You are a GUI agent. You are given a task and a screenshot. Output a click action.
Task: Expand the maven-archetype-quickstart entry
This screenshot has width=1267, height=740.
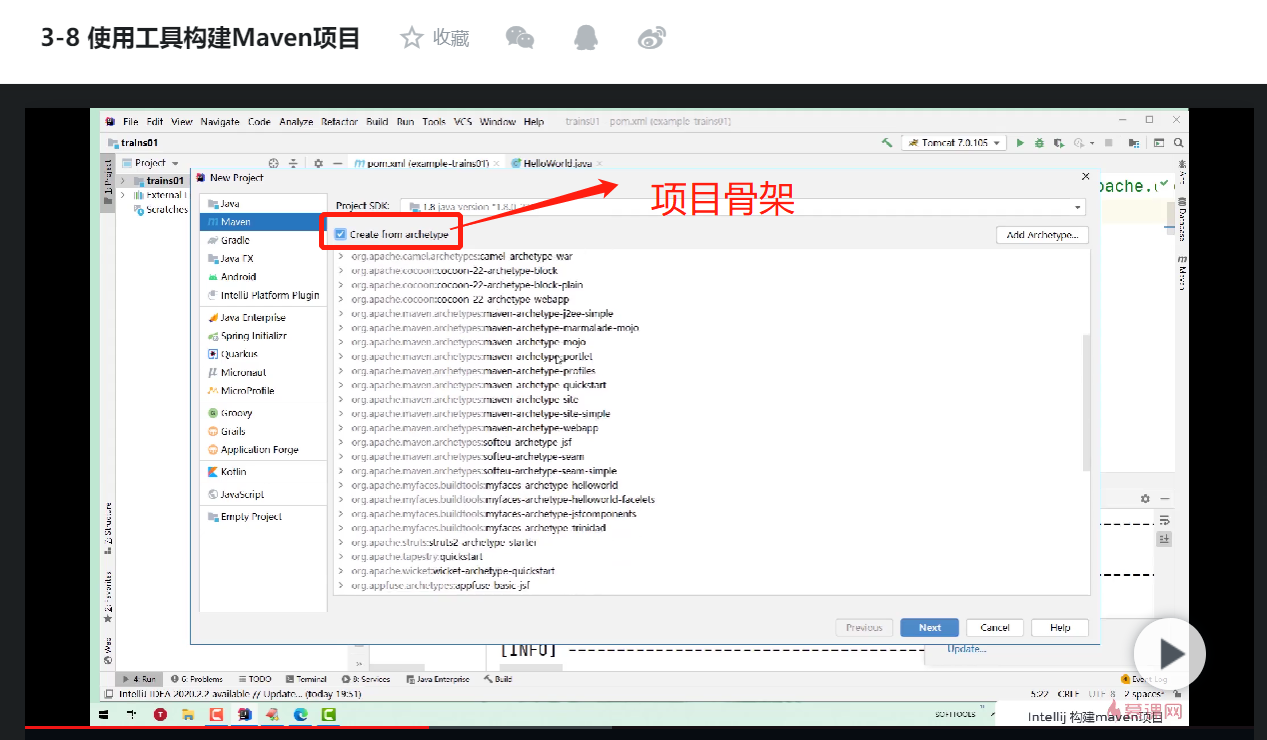pyautogui.click(x=341, y=385)
